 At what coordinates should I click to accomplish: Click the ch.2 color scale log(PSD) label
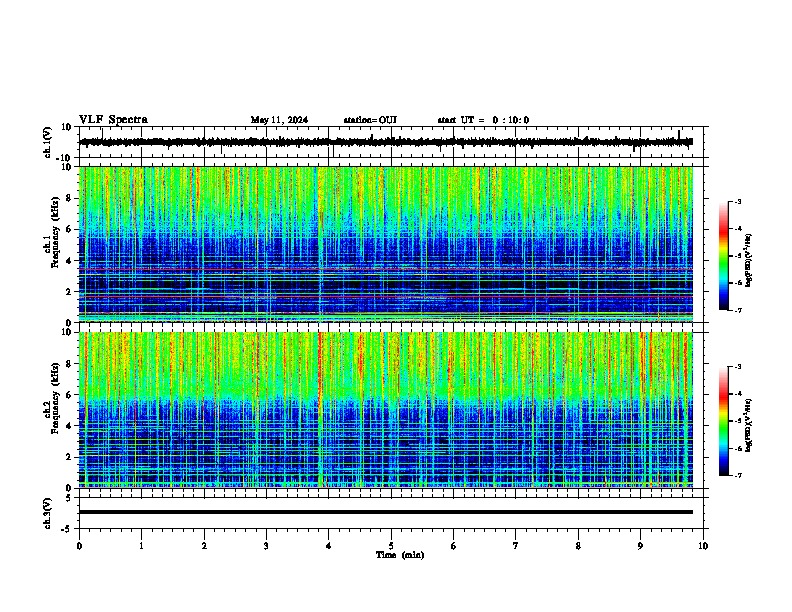click(x=749, y=426)
